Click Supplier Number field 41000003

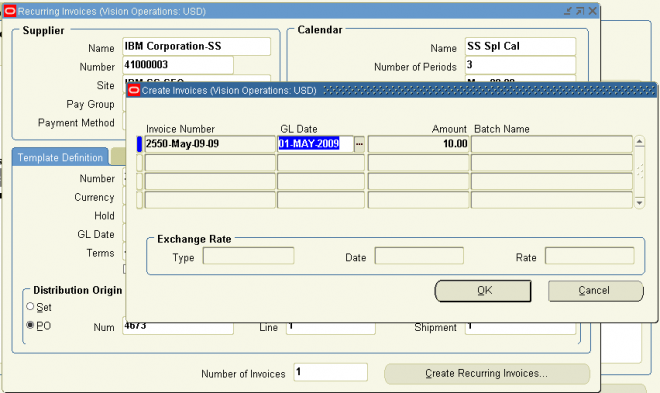pyautogui.click(x=178, y=65)
